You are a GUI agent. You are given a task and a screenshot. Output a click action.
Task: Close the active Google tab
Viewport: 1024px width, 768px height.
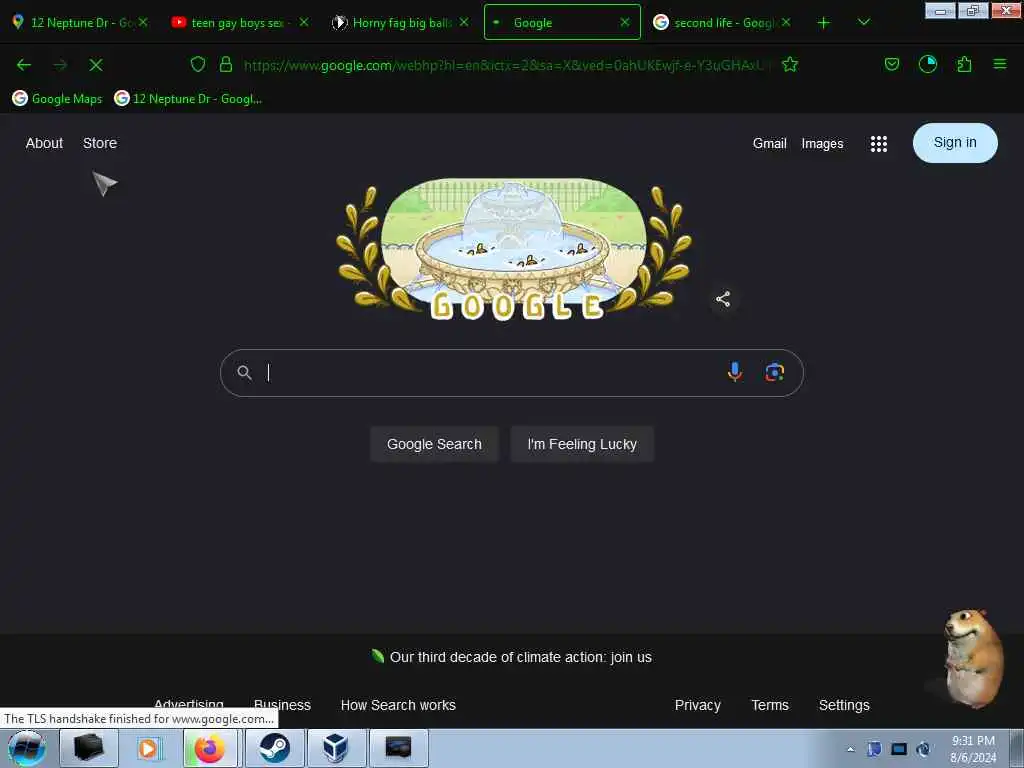[625, 22]
